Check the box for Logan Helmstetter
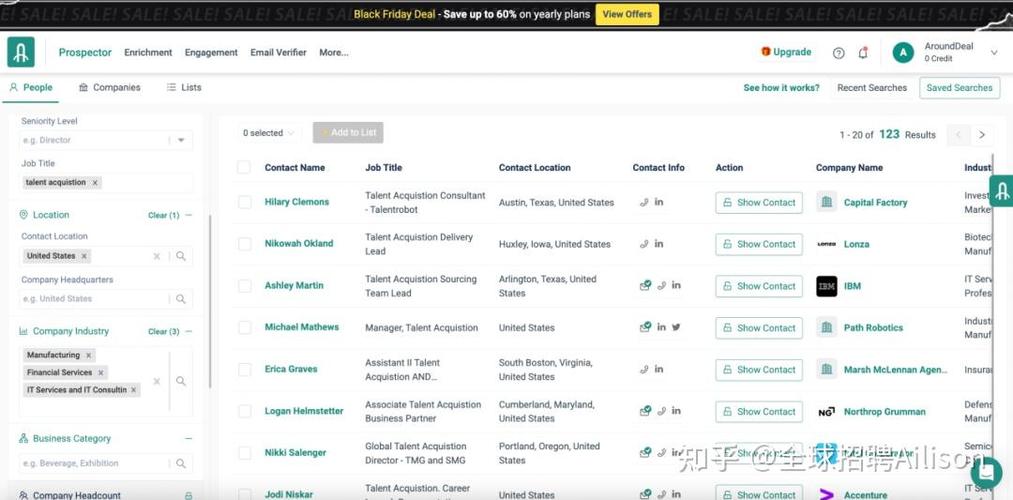The height and width of the screenshot is (500, 1013). (x=245, y=411)
